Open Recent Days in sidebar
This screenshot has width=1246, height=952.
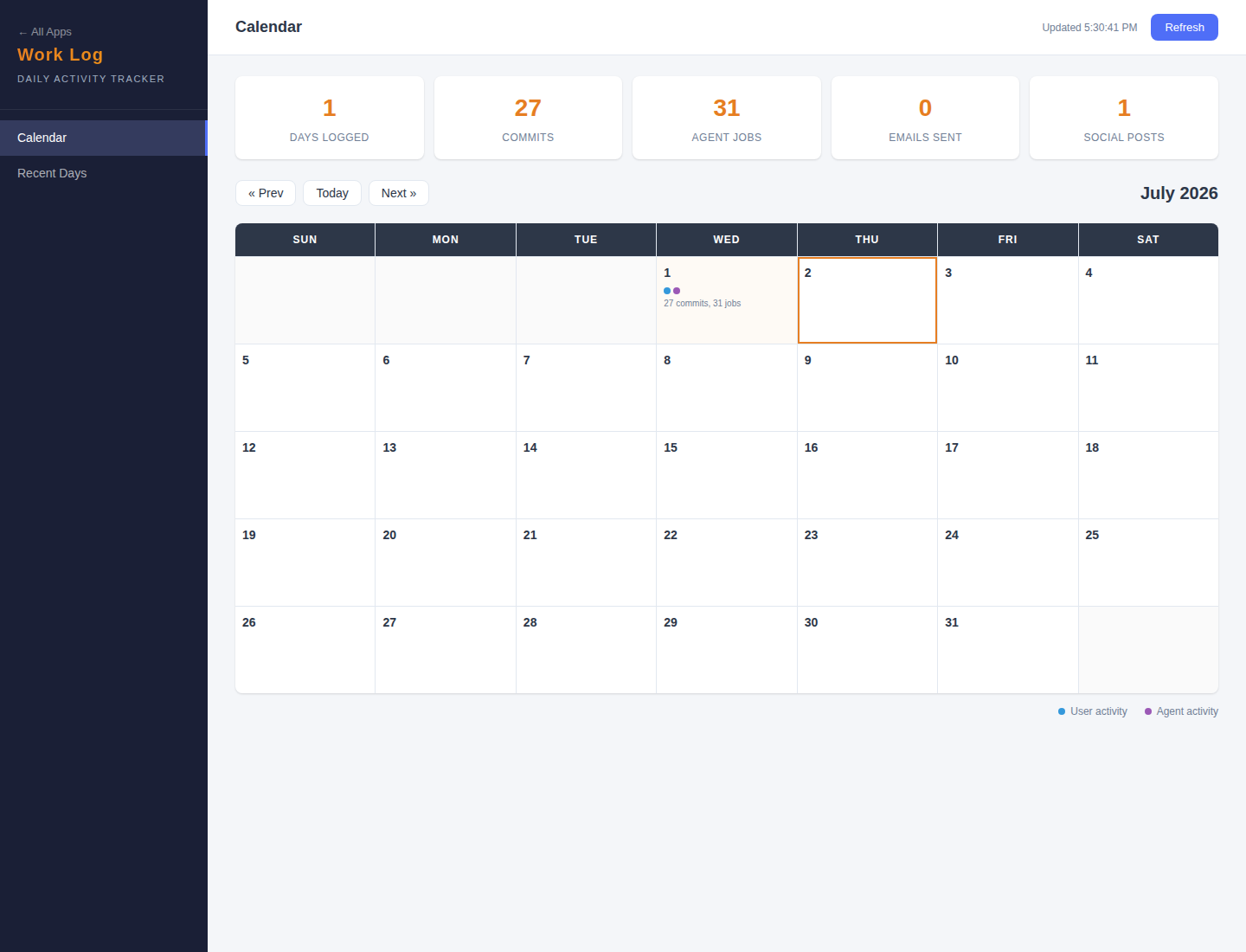coord(104,173)
